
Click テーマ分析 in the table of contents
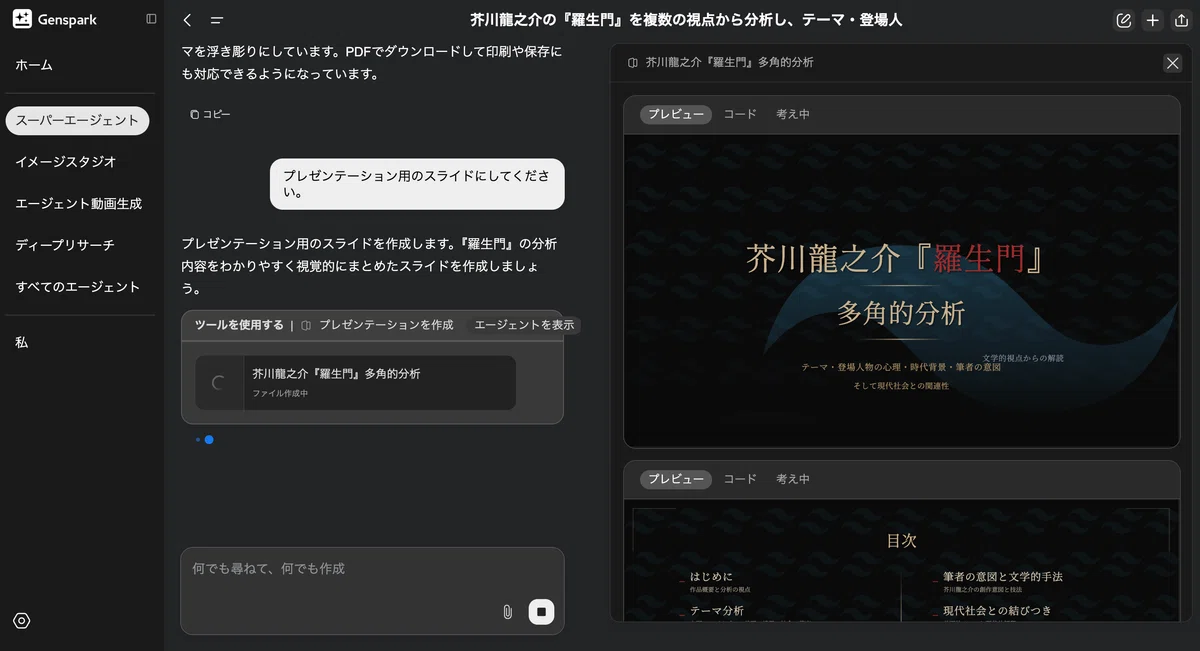click(x=717, y=610)
